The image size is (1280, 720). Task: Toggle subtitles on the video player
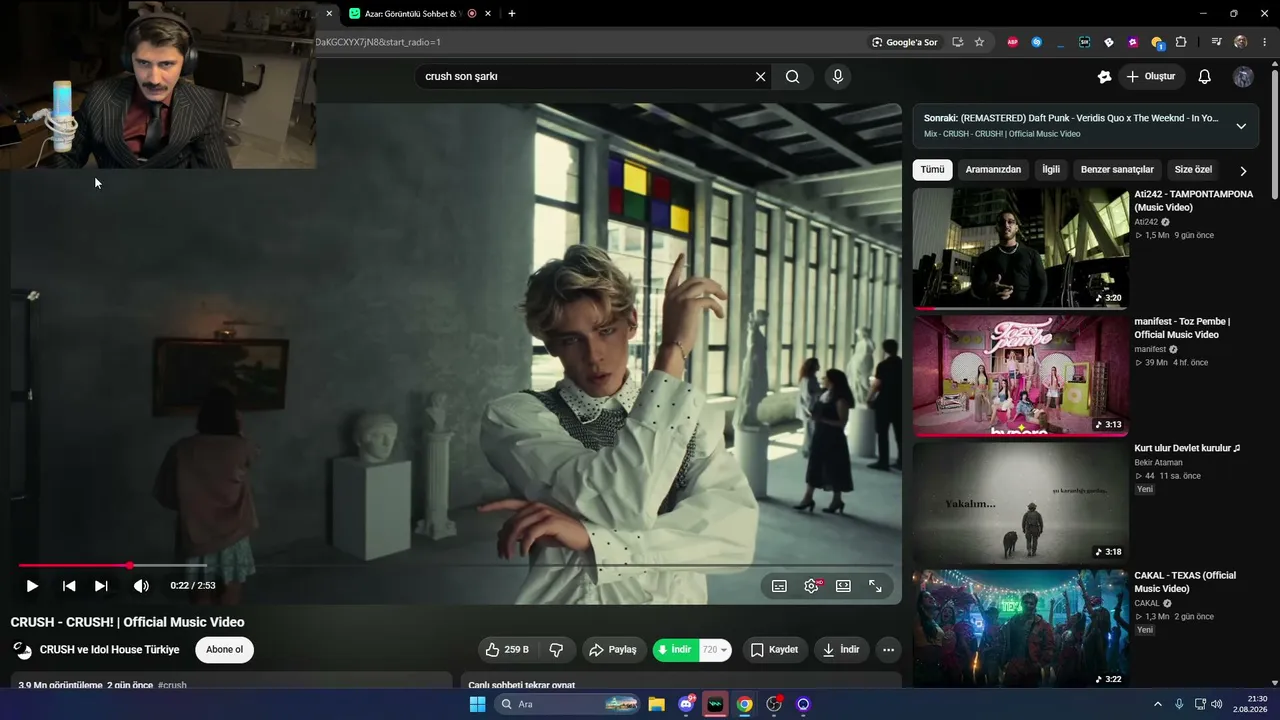tap(779, 586)
